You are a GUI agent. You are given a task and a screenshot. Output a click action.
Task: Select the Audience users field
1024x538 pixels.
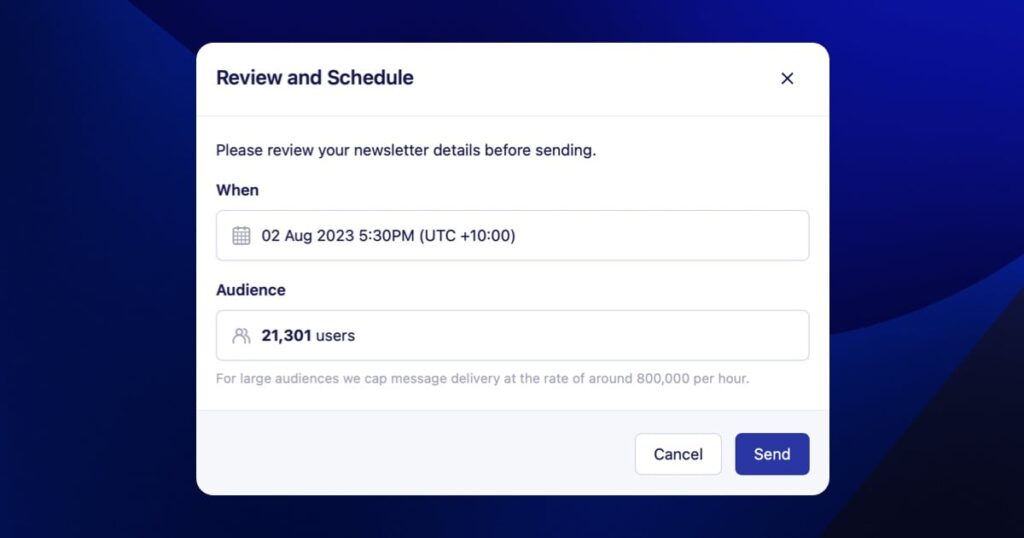coord(512,336)
